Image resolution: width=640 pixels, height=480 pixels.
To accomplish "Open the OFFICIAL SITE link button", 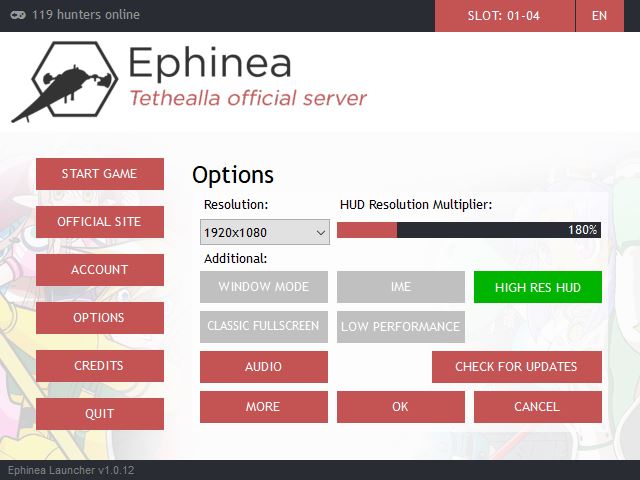I will tap(100, 222).
